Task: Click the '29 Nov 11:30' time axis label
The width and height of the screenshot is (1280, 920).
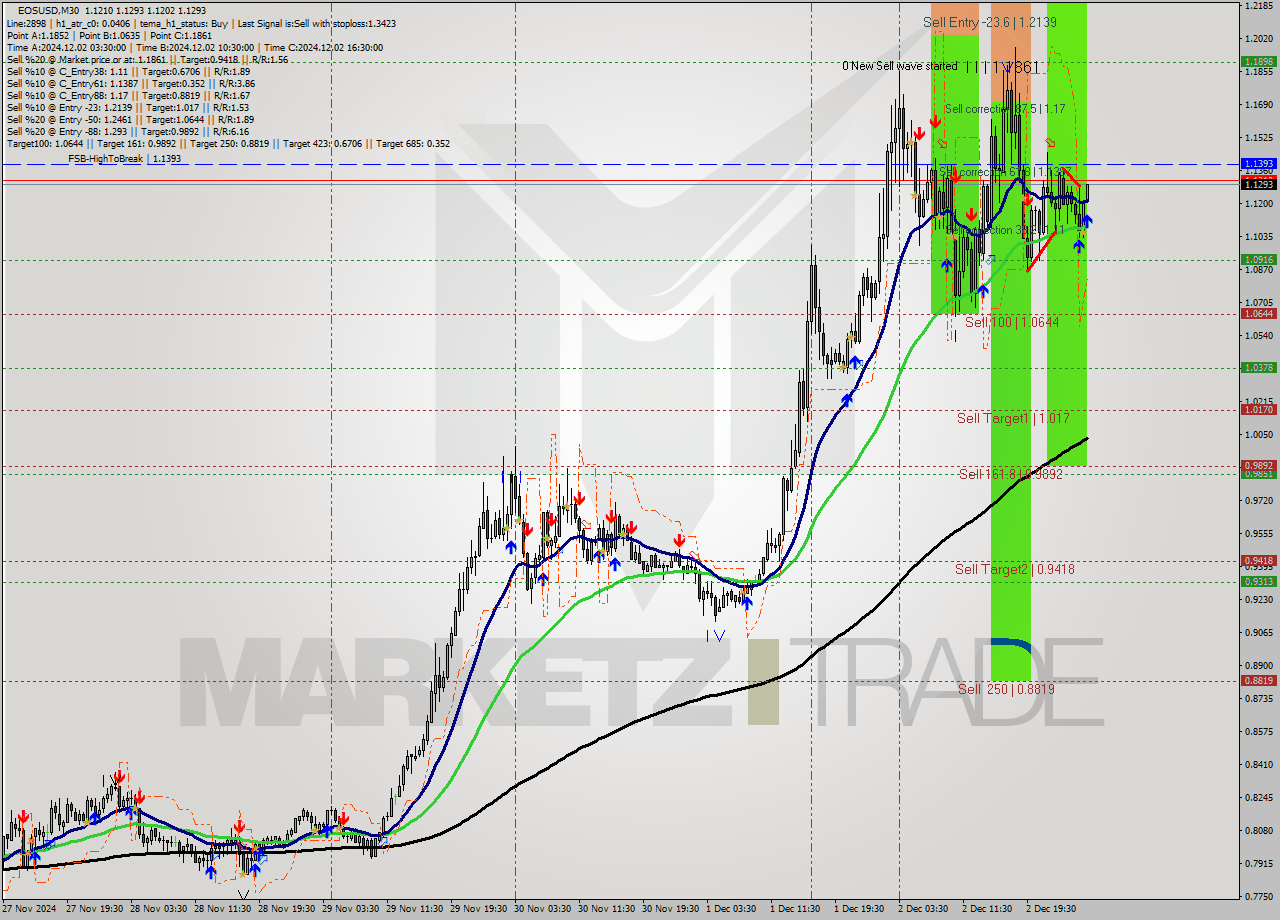Action: (414, 909)
